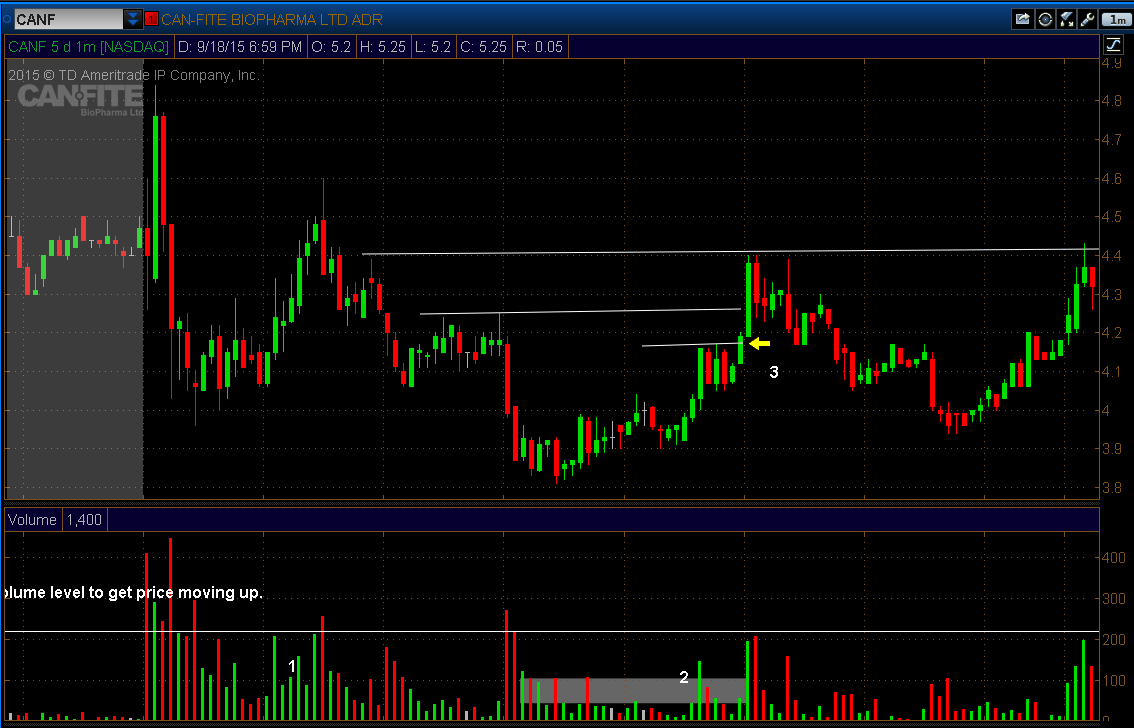The image size is (1134, 728).
Task: Click the 3.8 price axis label
Action: point(1112,488)
